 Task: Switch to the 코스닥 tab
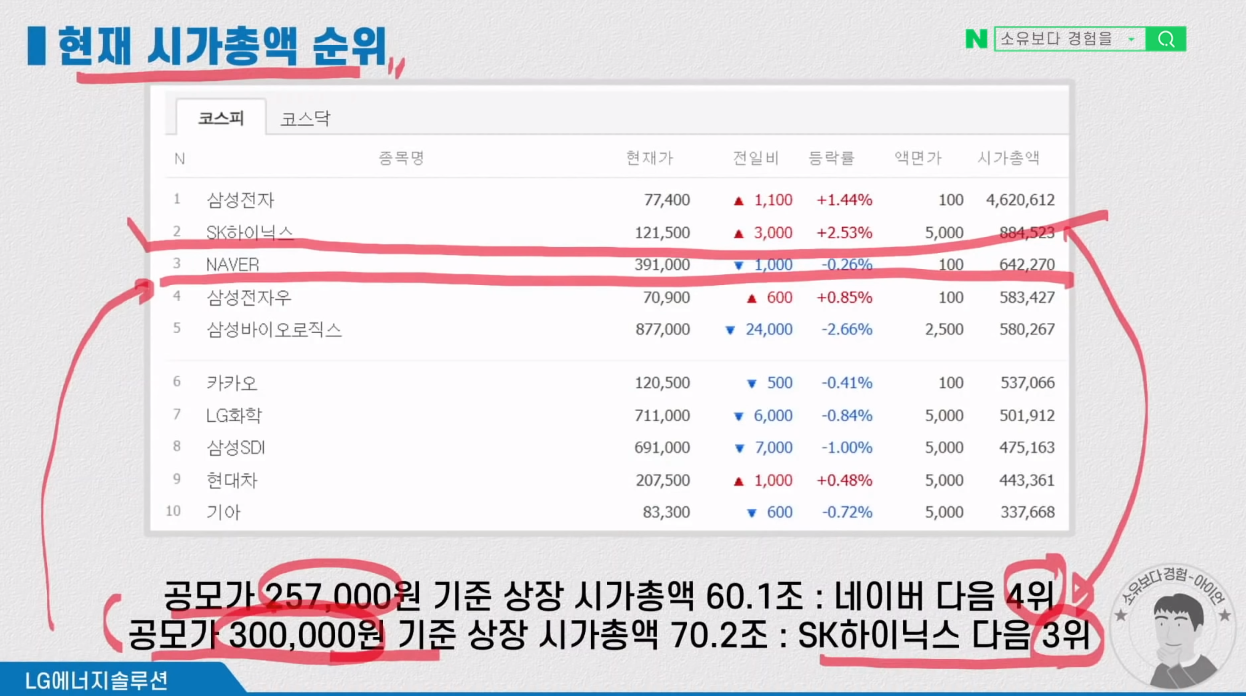click(305, 119)
